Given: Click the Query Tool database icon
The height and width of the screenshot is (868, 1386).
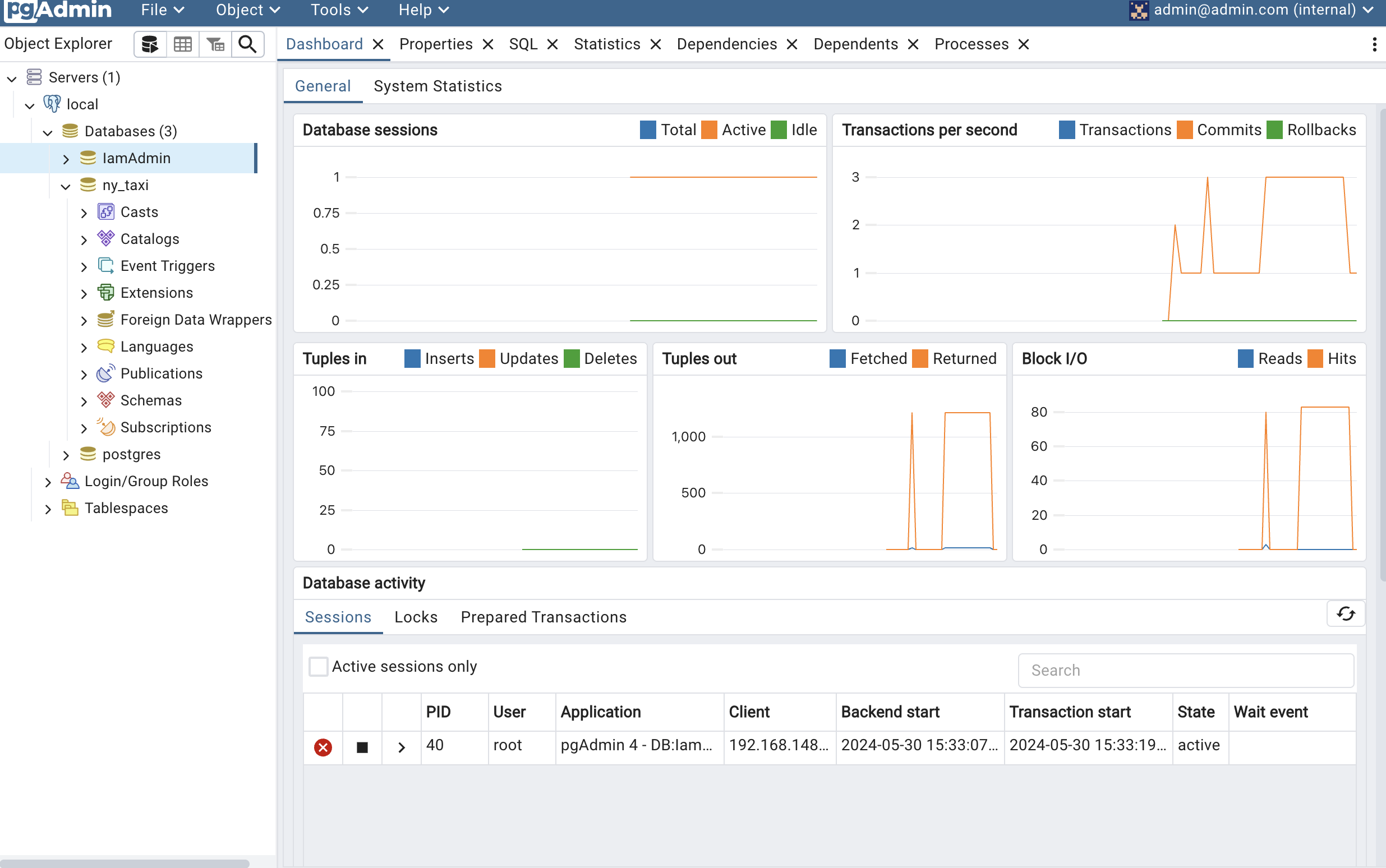Looking at the screenshot, I should point(150,44).
